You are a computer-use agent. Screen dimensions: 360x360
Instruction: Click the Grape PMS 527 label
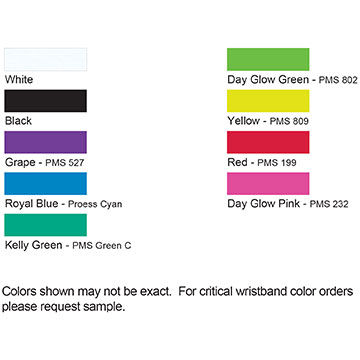coord(45,163)
